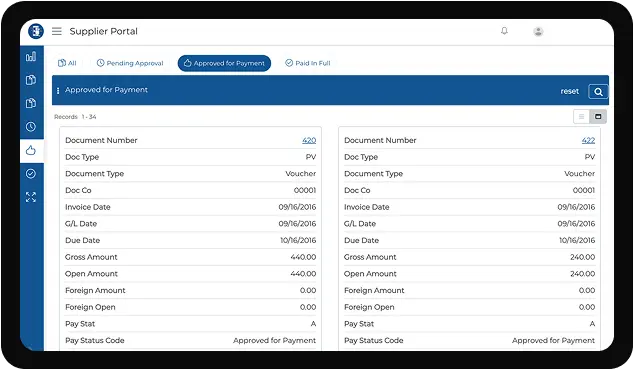Image resolution: width=634 pixels, height=370 pixels.
Task: Open the three-dot menu beside Approved for Payment
Action: click(x=58, y=91)
